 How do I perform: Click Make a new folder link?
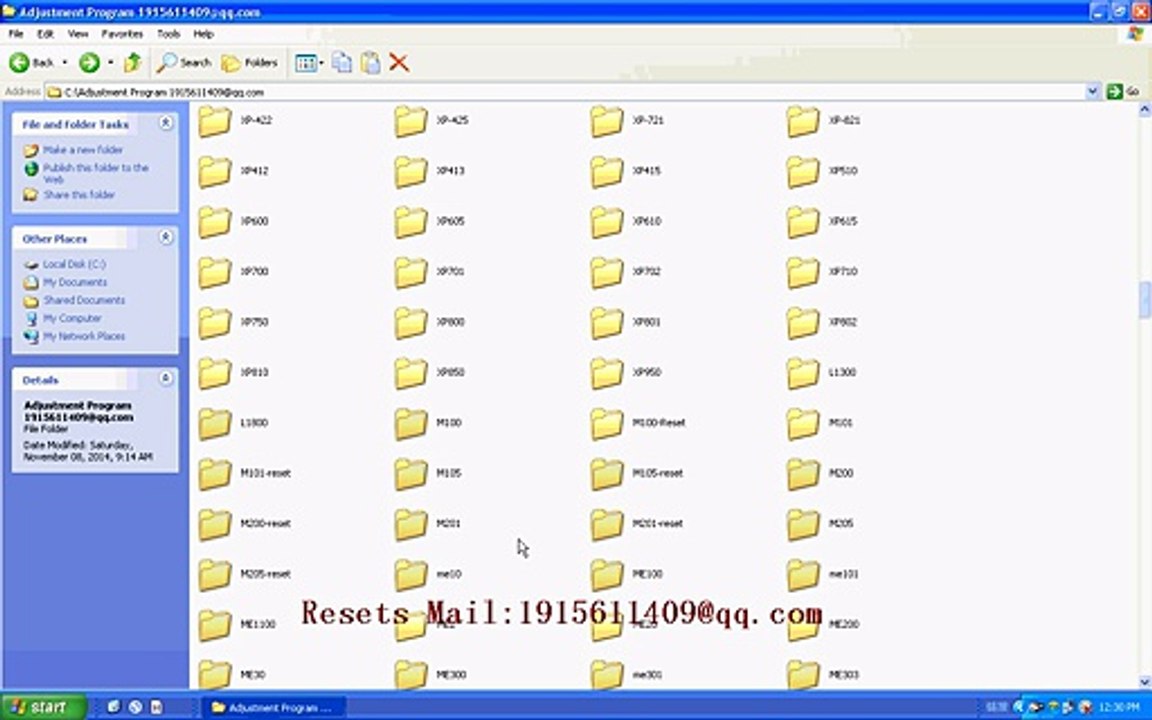coord(83,150)
